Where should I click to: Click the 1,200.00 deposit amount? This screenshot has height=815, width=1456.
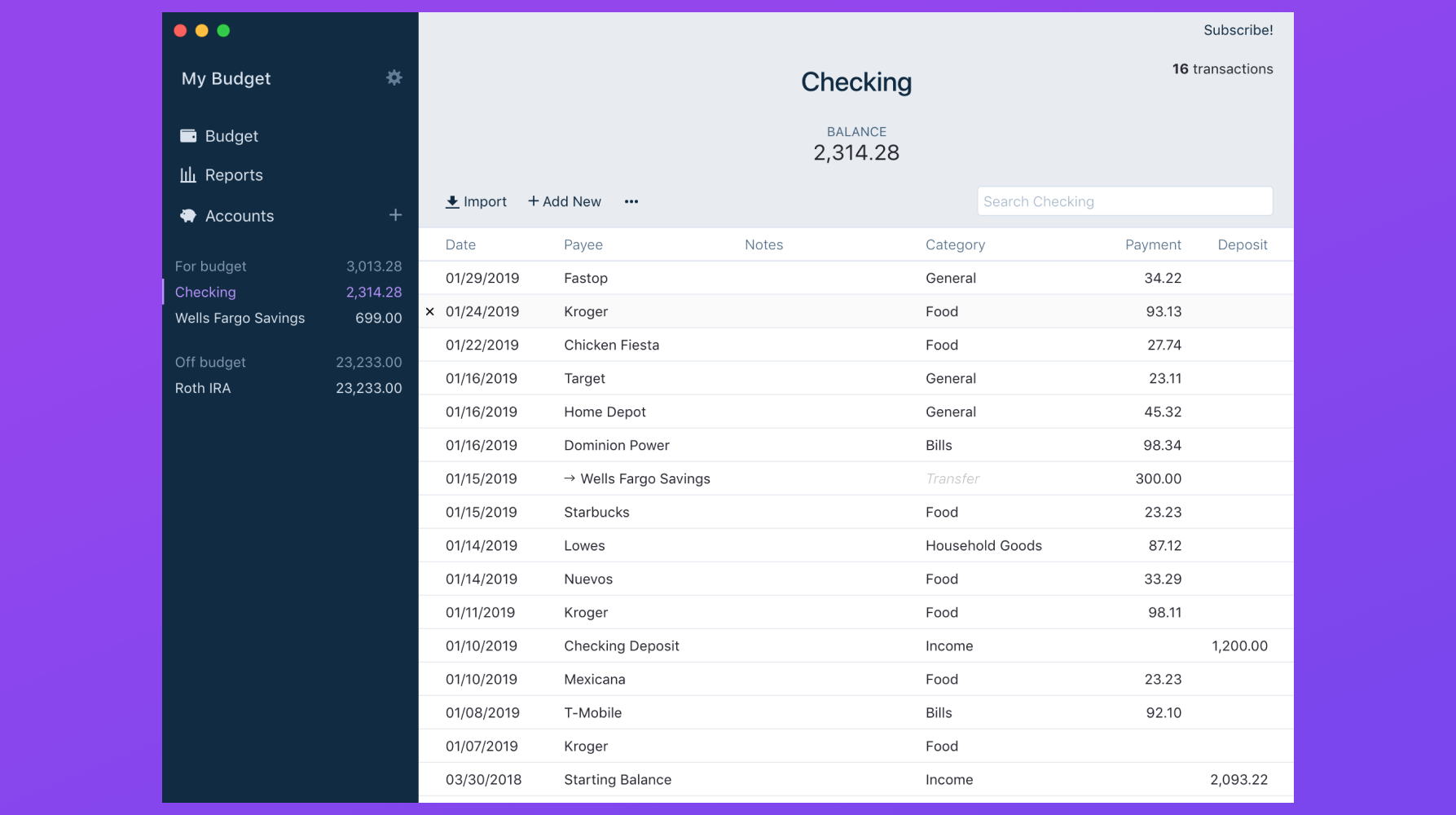coord(1239,645)
